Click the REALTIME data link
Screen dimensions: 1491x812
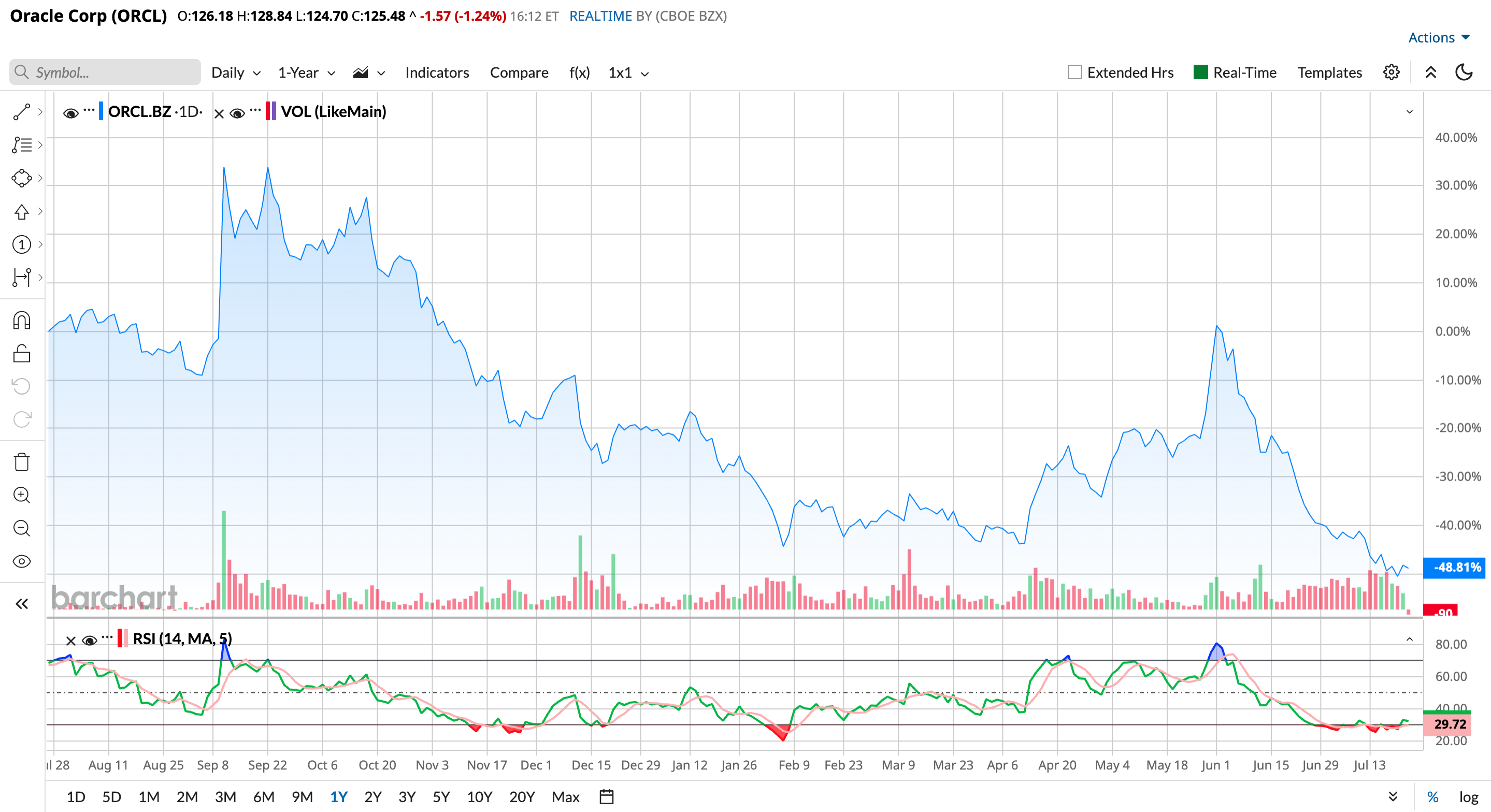coord(600,16)
